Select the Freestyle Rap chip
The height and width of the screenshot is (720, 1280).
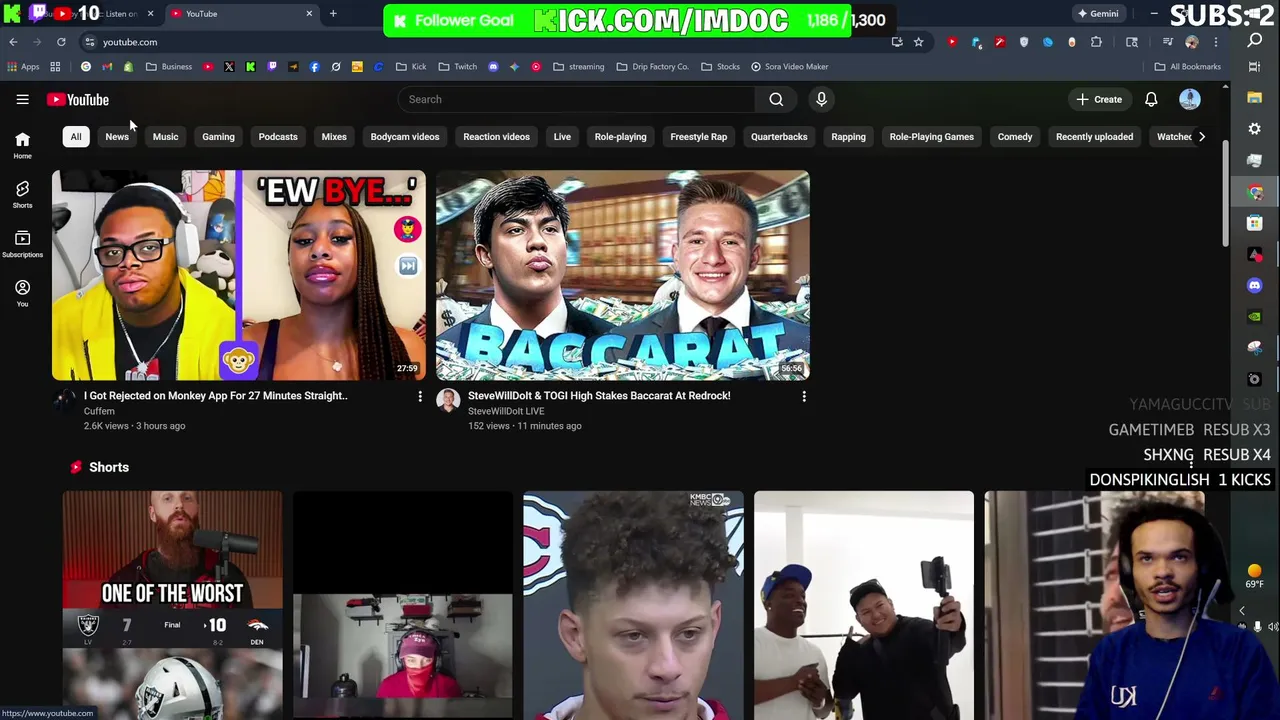698,137
